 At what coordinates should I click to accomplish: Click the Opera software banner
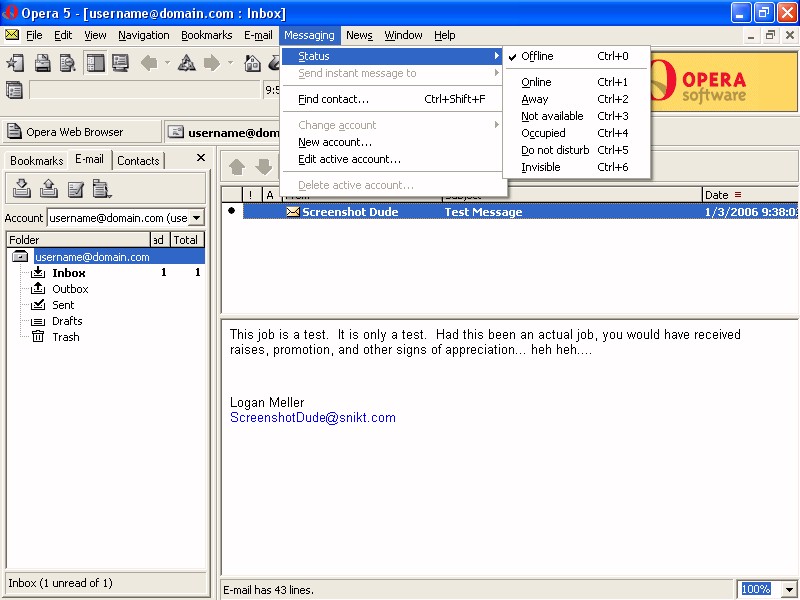tap(724, 81)
